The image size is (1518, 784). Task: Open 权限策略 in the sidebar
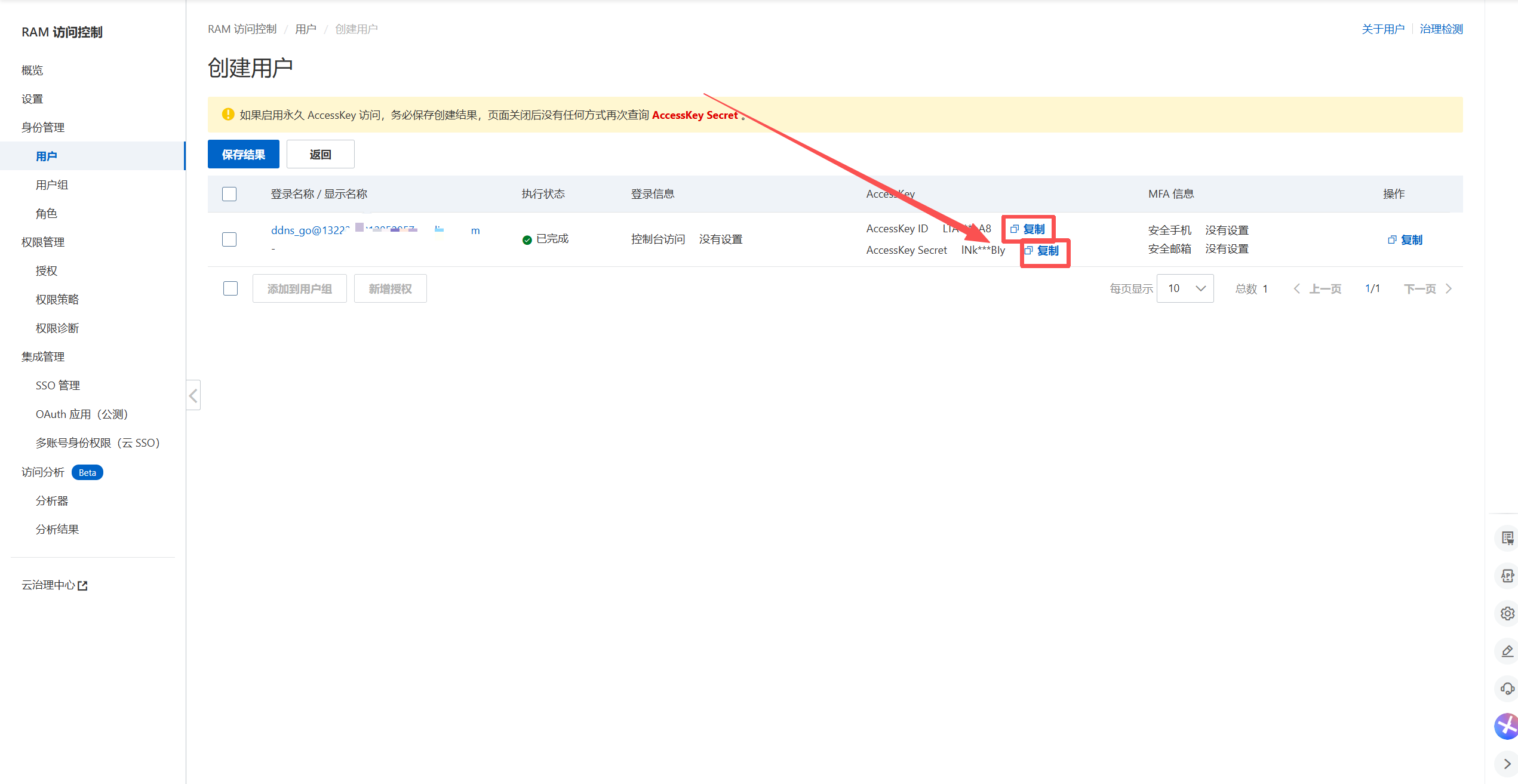pyautogui.click(x=57, y=300)
